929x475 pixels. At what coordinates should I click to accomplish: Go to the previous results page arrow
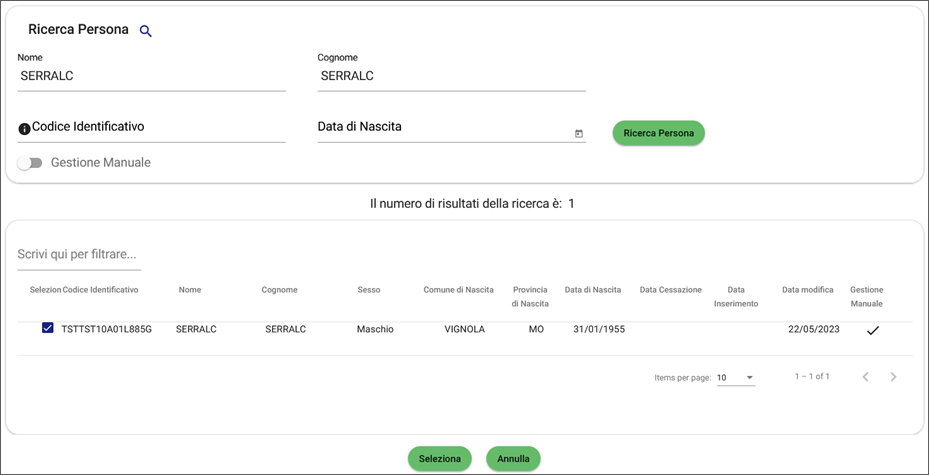(x=865, y=377)
